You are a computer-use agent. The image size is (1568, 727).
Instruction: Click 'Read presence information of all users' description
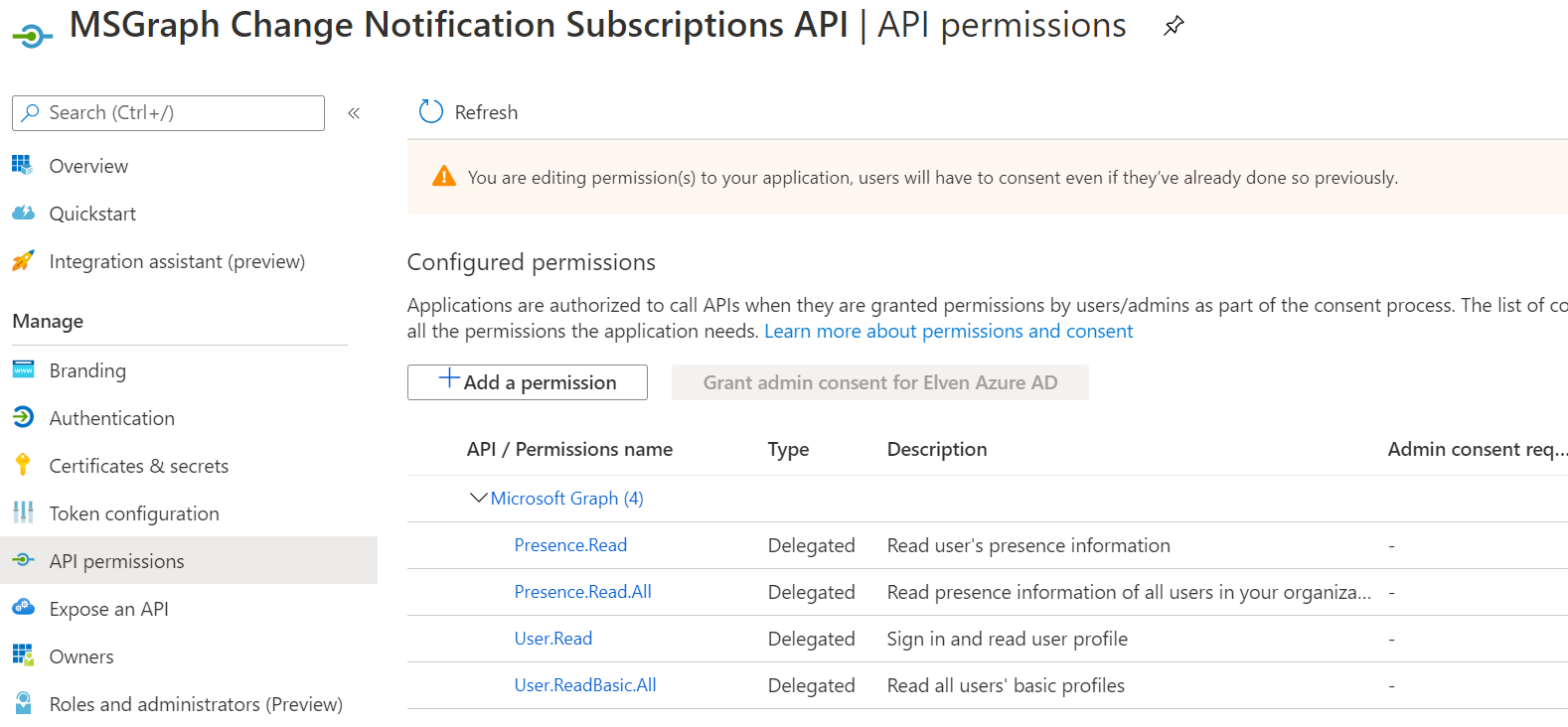point(1129,592)
